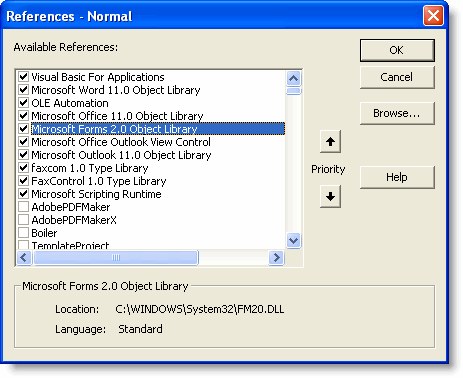Viewport: 463px width, 378px height.
Task: Open Browse to add a reference
Action: pos(397,113)
